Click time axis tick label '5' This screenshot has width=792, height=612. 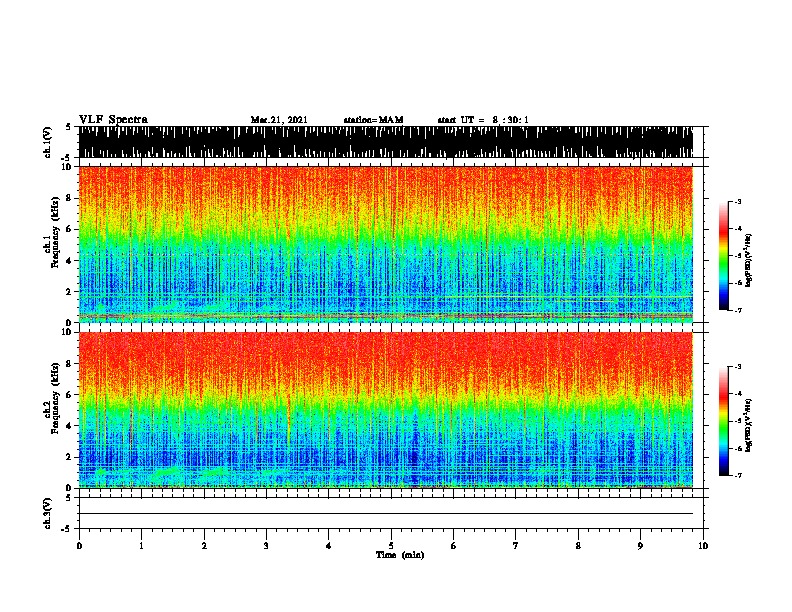[391, 546]
